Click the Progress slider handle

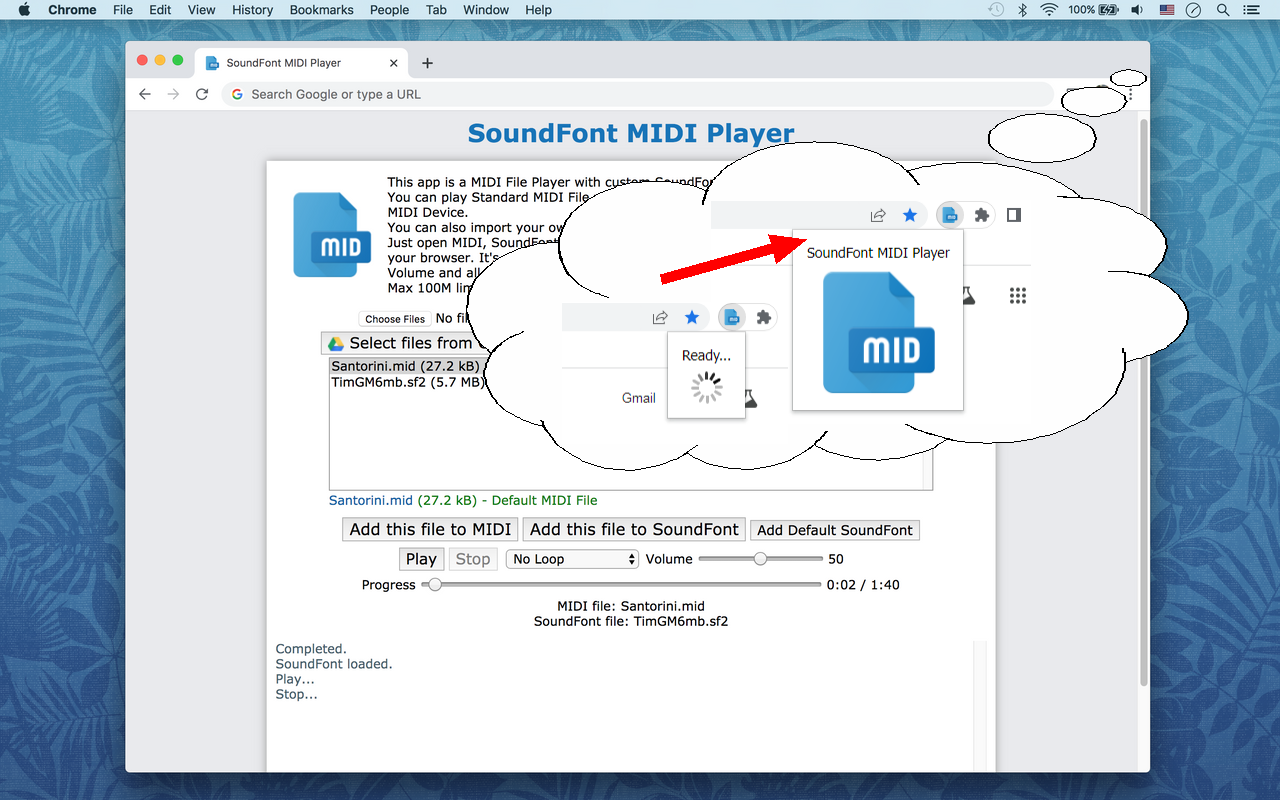point(434,585)
